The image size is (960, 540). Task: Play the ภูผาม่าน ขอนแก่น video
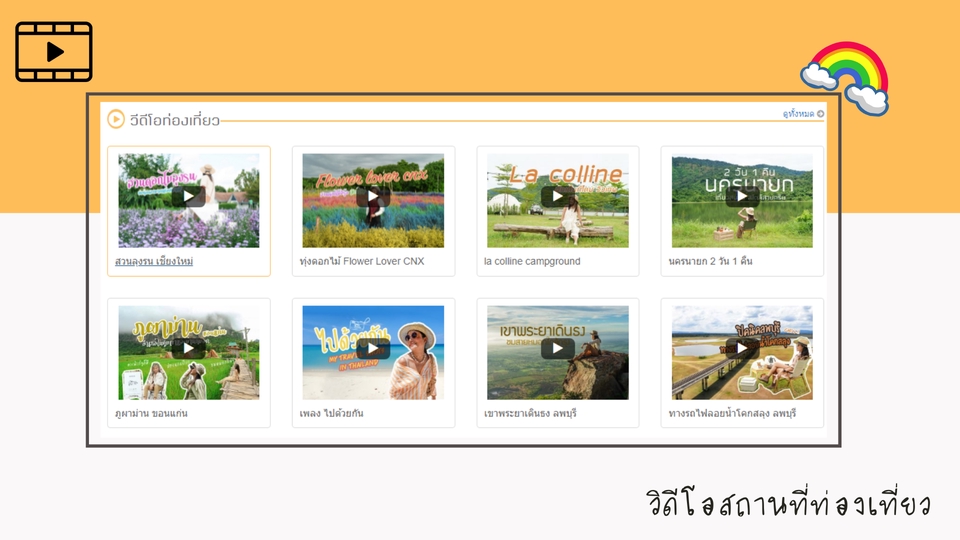click(188, 349)
